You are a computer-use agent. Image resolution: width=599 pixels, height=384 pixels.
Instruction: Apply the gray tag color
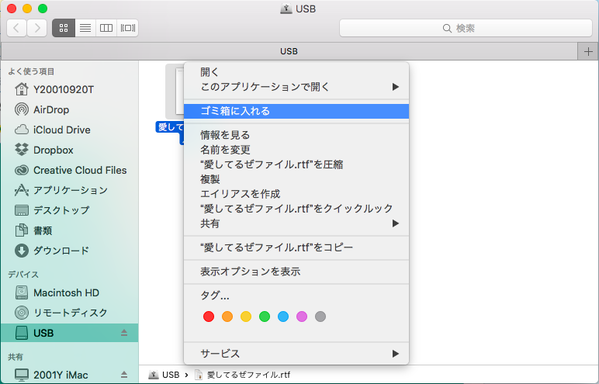[321, 316]
